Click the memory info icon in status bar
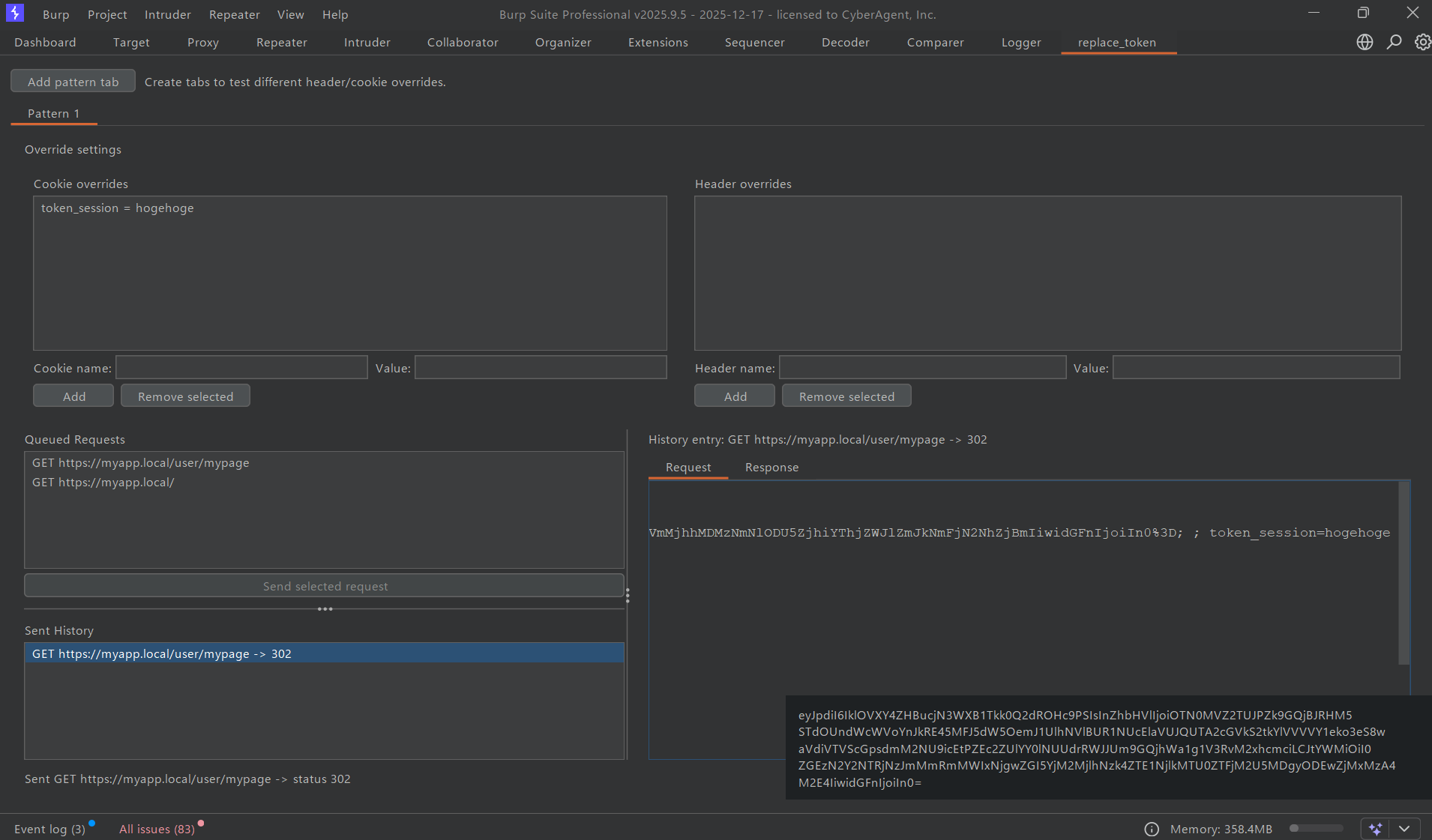The image size is (1432, 840). coord(1152,829)
